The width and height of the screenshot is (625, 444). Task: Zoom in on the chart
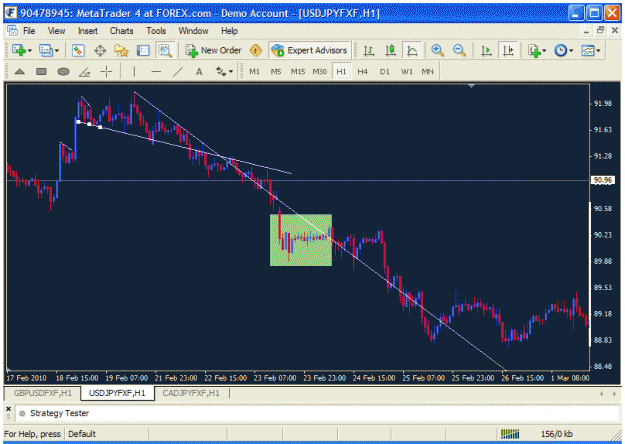438,51
